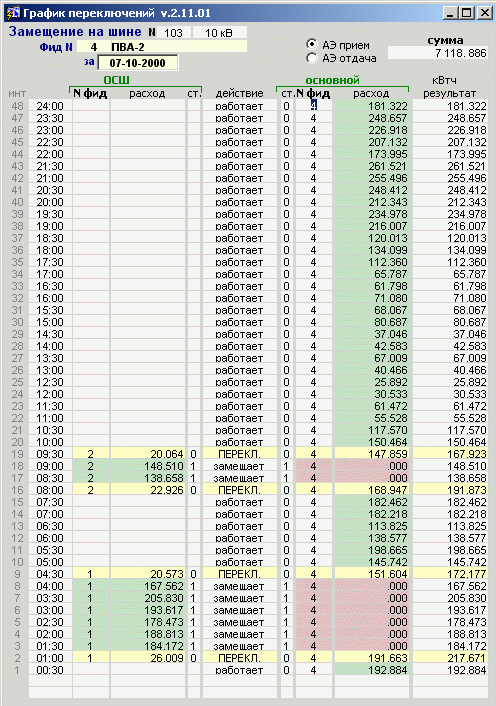Select the highlighted N фид cell at 24:00
This screenshot has width=496, height=706.
click(314, 106)
